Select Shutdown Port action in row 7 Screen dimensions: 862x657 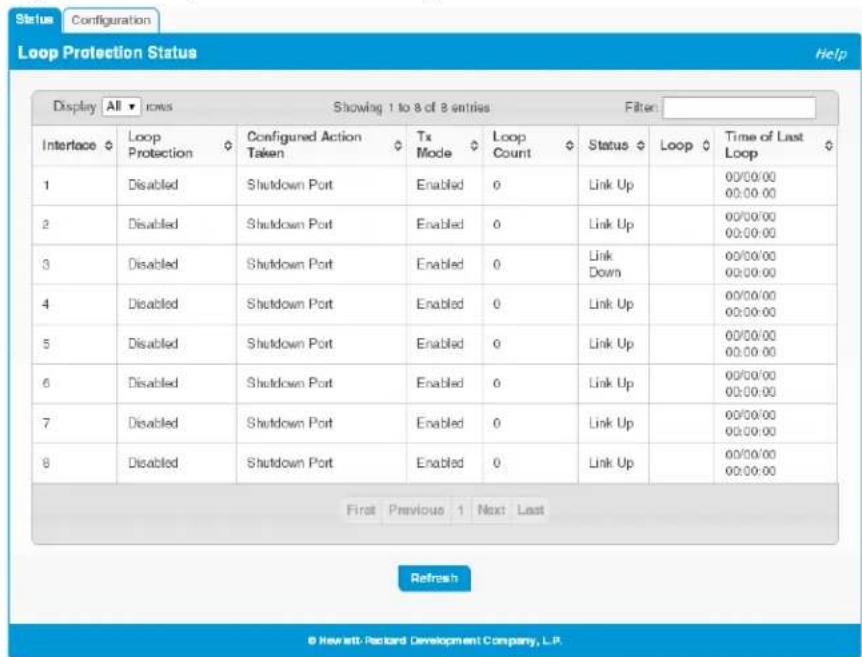click(x=290, y=423)
